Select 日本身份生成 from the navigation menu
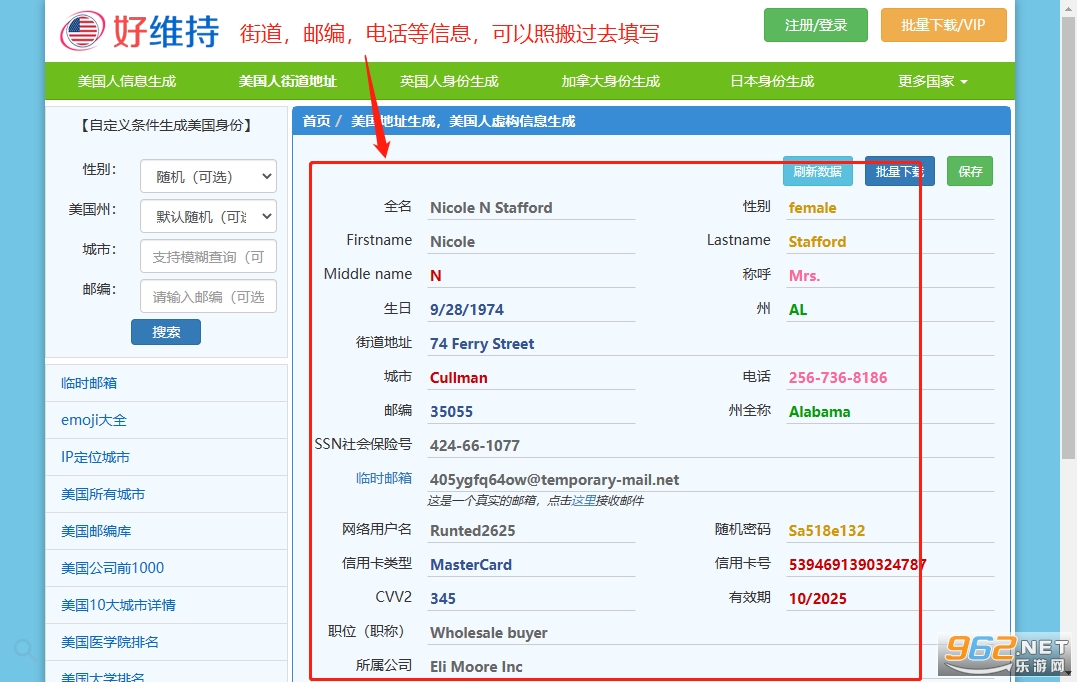Image resolution: width=1077 pixels, height=682 pixels. (771, 81)
